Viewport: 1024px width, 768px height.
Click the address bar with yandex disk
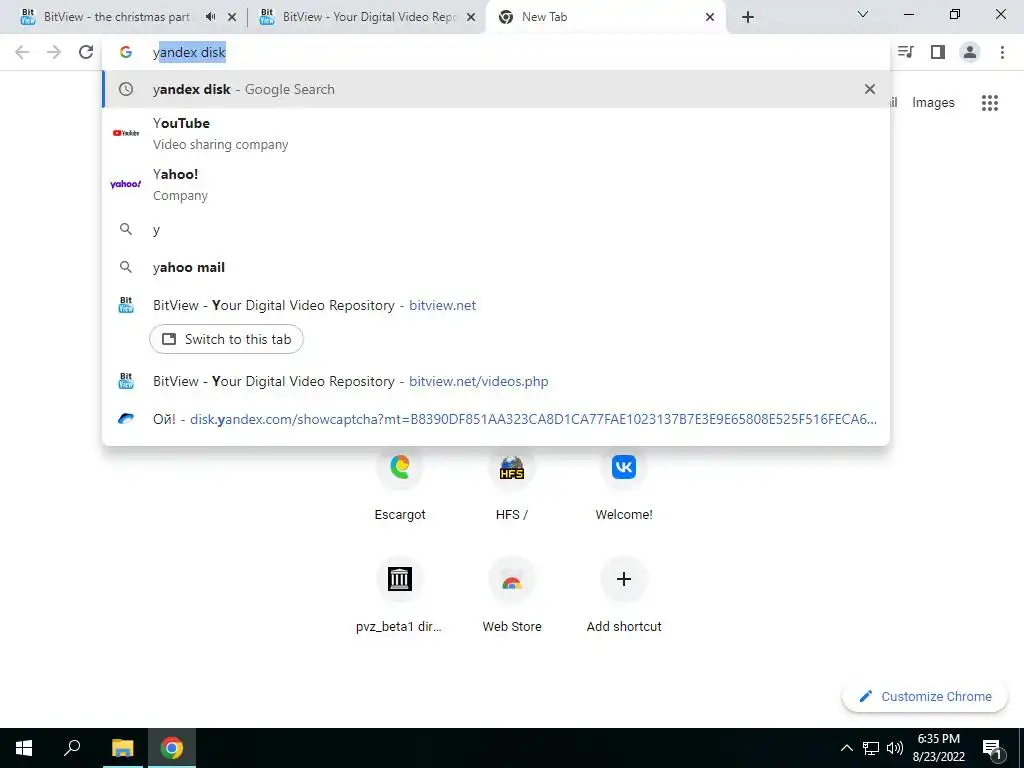click(496, 52)
